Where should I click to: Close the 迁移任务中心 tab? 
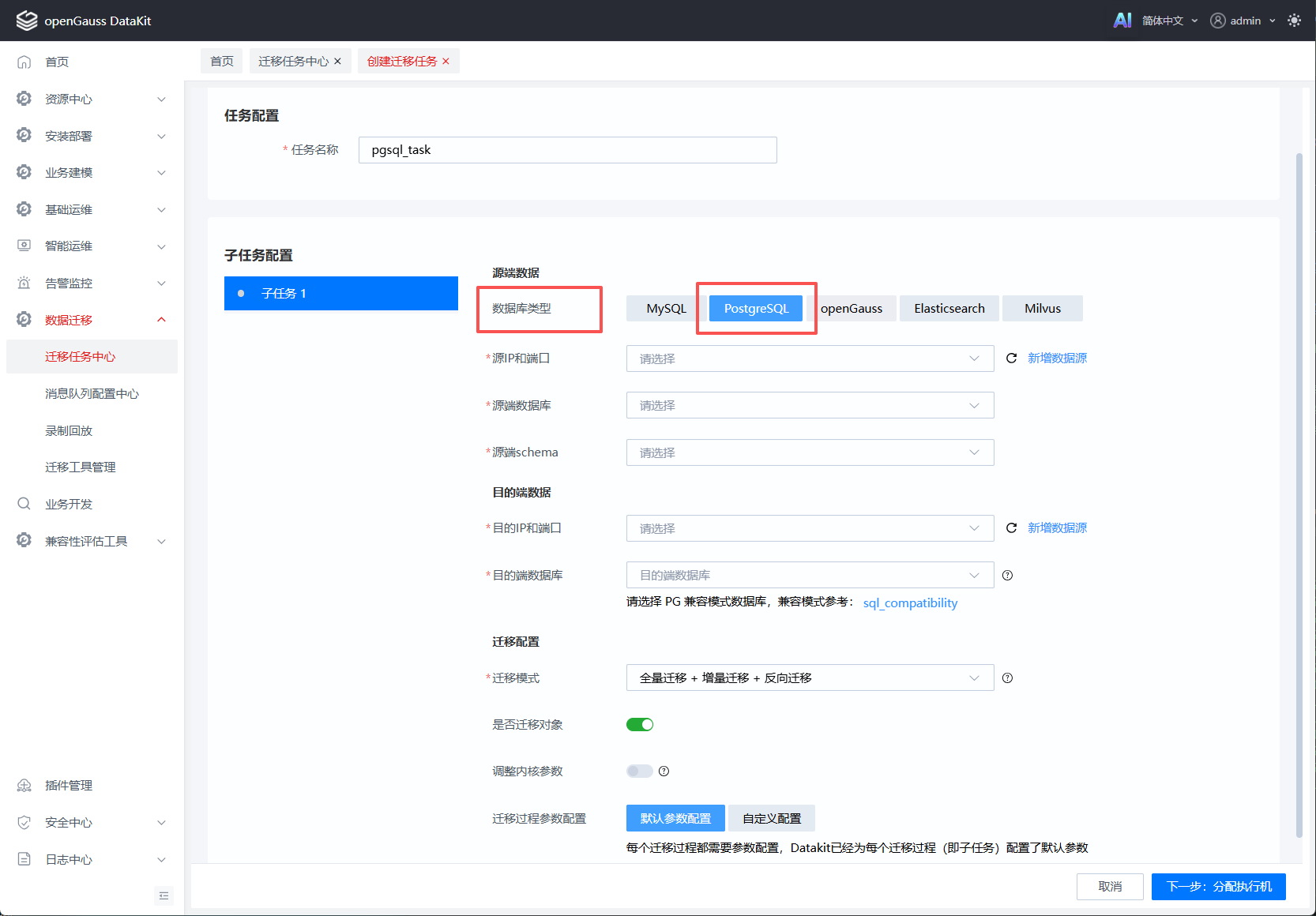(337, 62)
